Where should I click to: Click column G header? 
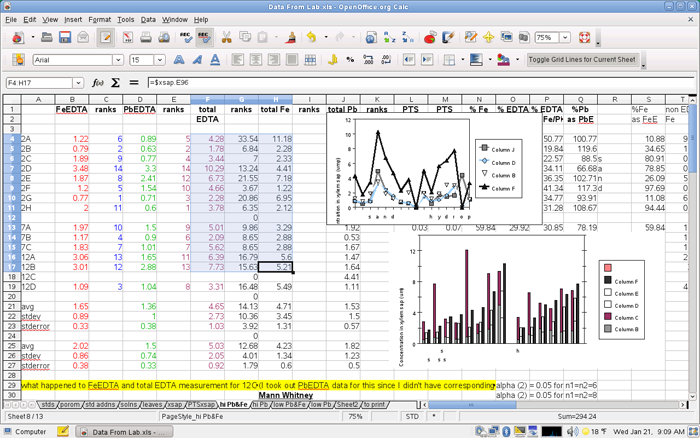point(240,100)
